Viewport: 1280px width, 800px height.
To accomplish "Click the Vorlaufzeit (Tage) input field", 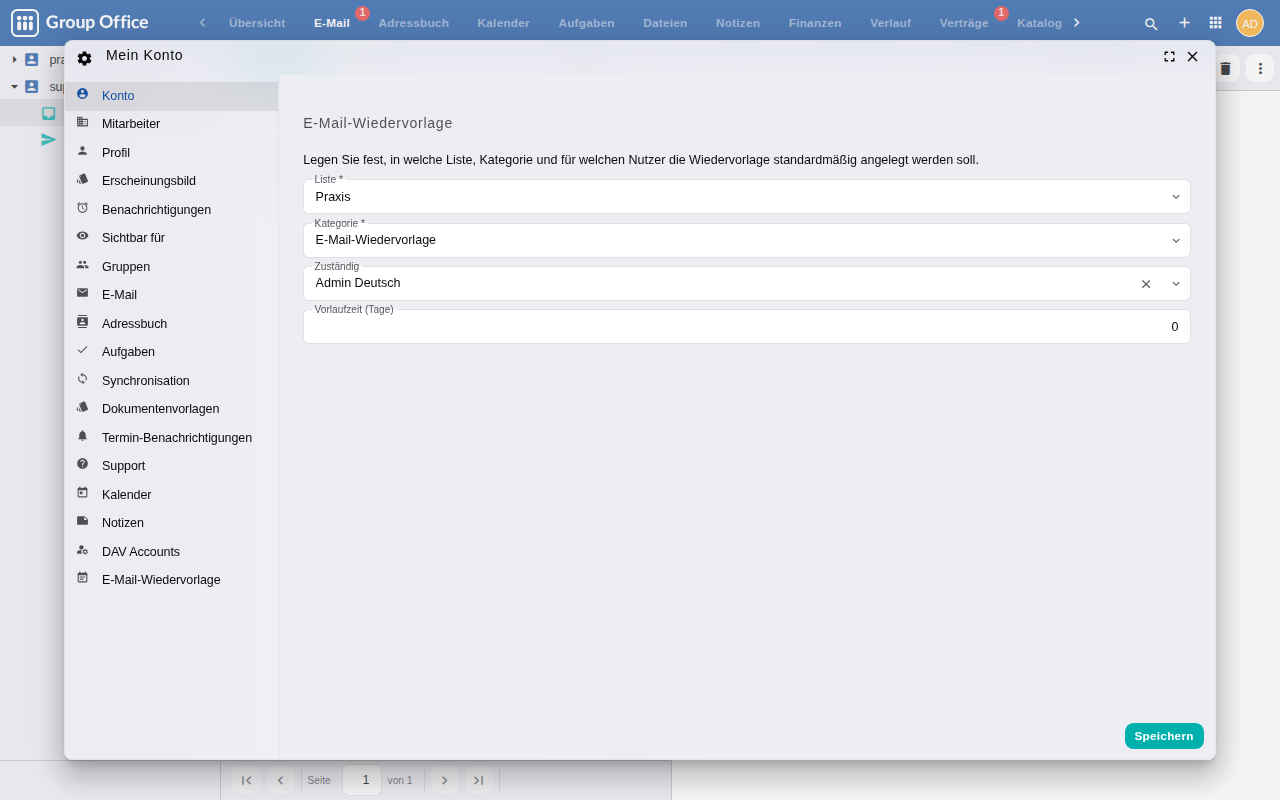I will [x=747, y=327].
